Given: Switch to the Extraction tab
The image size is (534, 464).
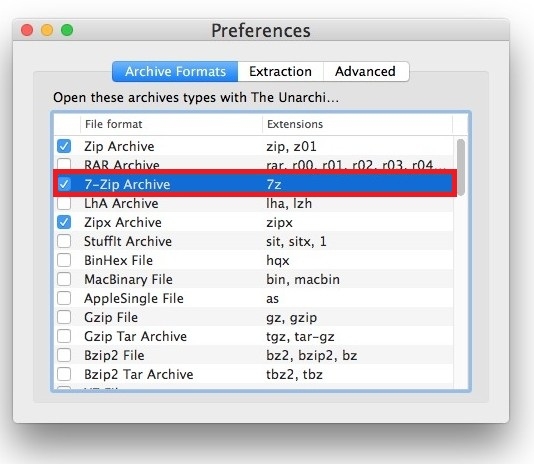Looking at the screenshot, I should click(280, 72).
